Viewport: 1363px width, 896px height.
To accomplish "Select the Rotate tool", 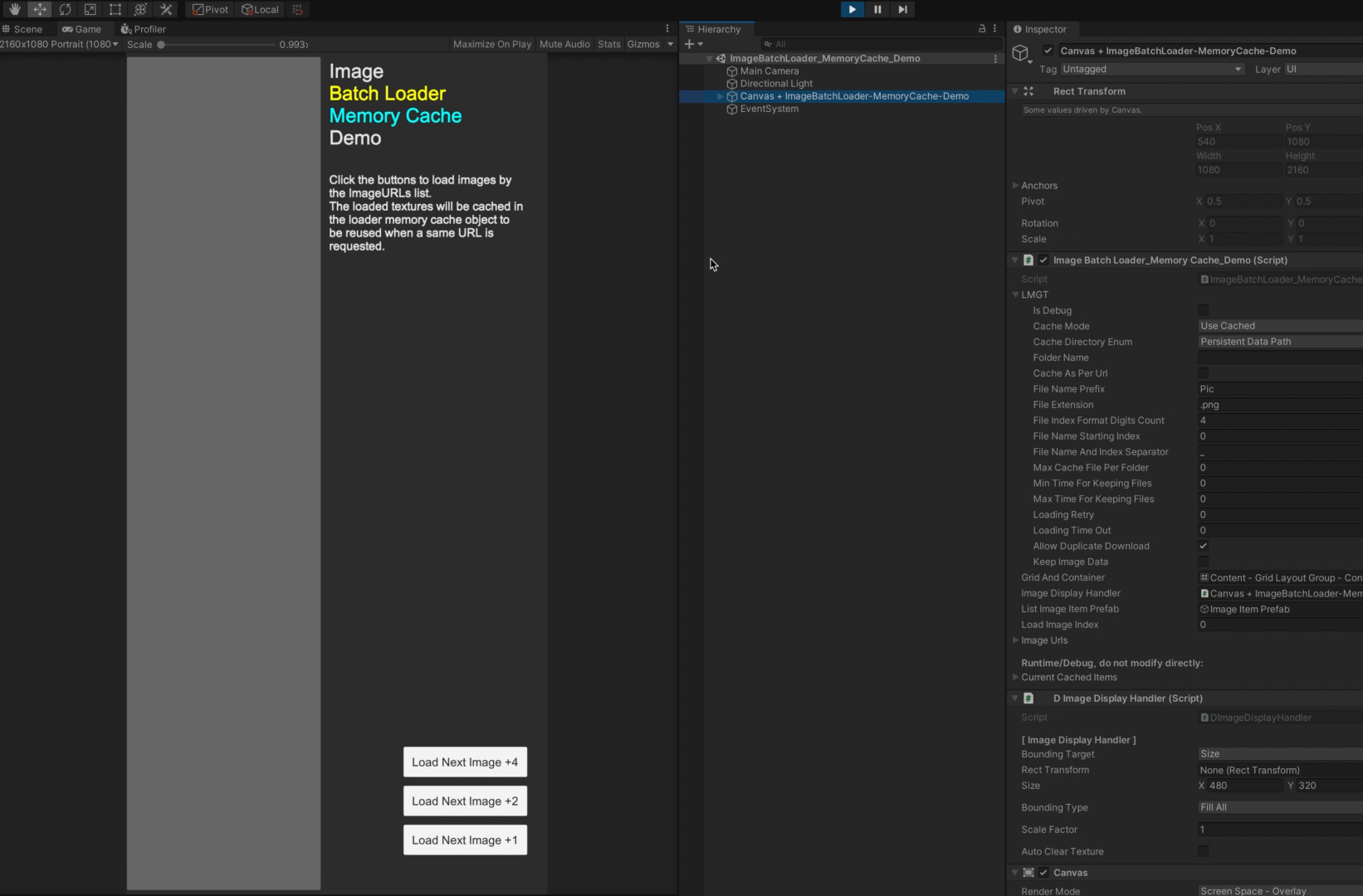I will click(x=65, y=9).
